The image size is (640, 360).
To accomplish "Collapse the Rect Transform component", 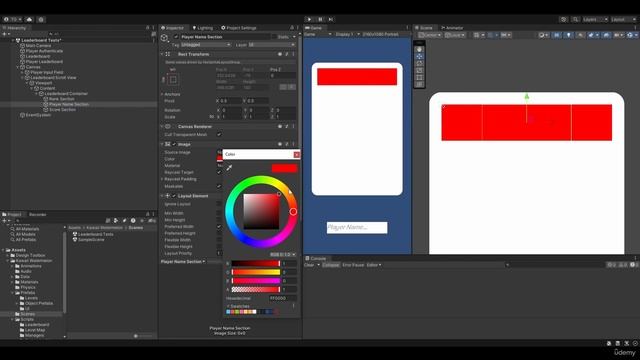I will click(162, 54).
